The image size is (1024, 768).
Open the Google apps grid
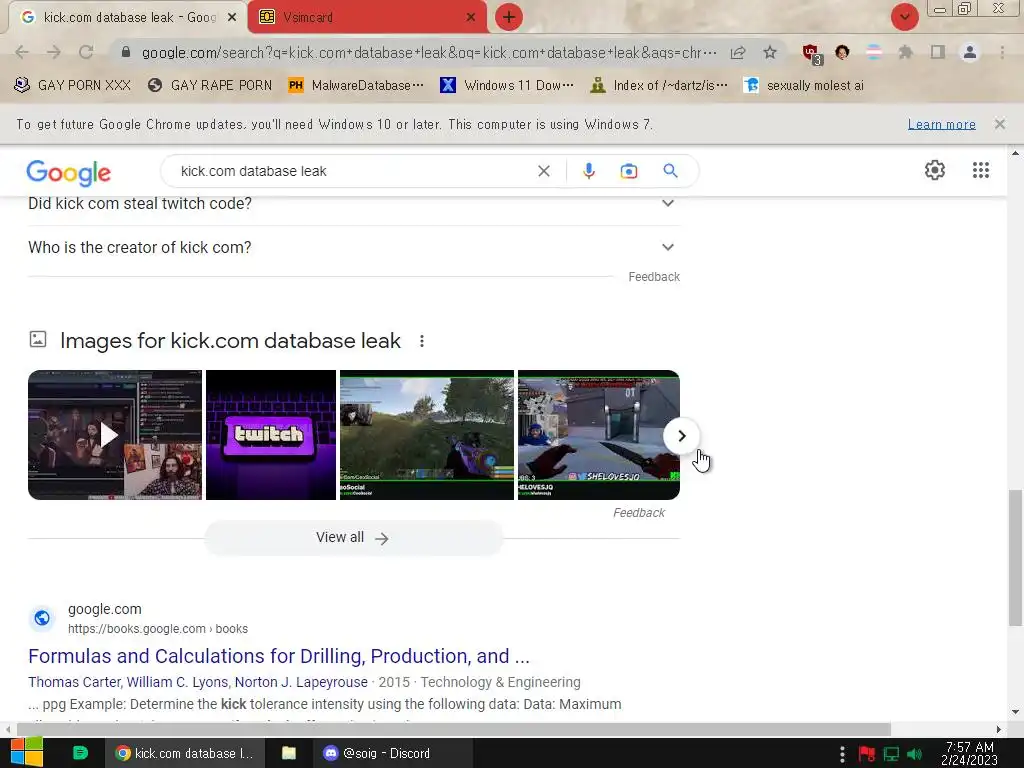point(980,170)
